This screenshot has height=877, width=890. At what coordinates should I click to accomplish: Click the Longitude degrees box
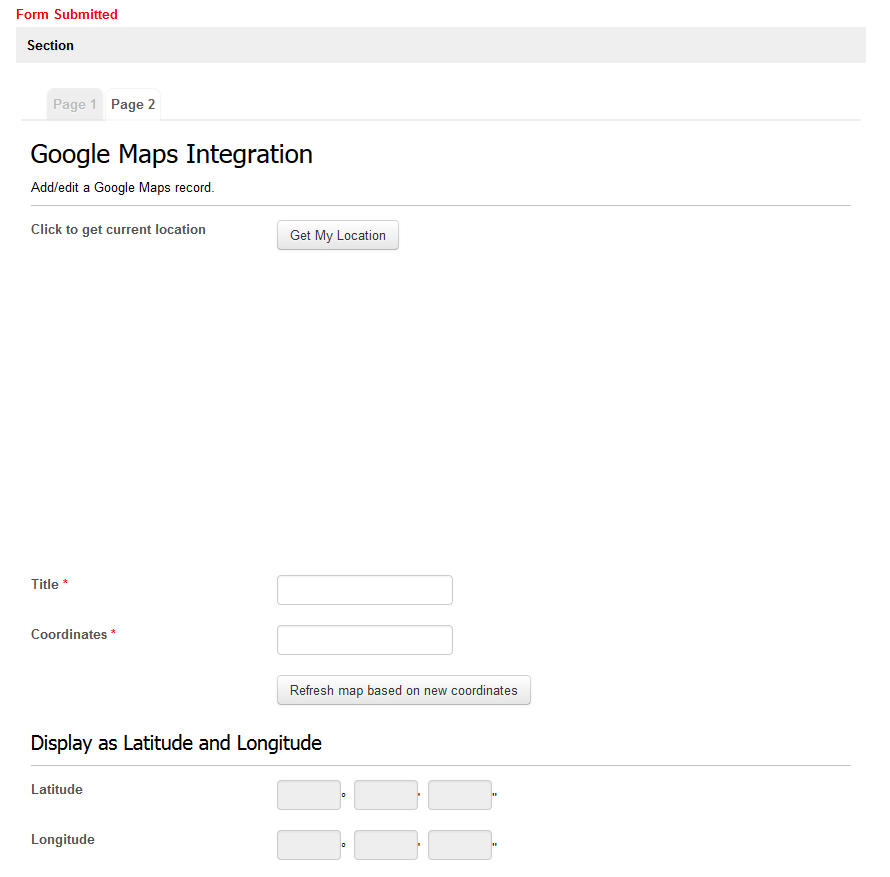(x=308, y=845)
